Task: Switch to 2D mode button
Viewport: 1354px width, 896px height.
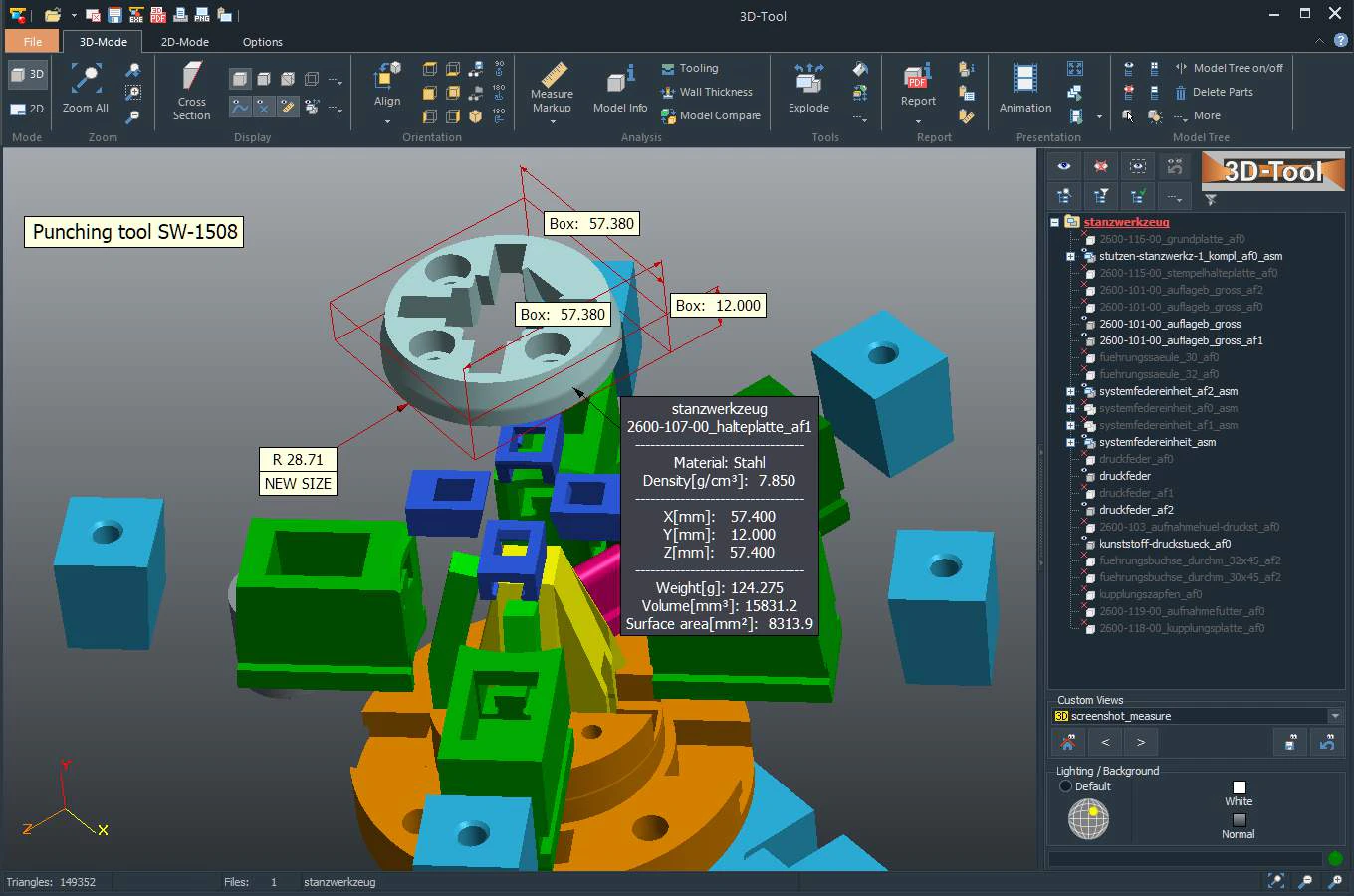Action: point(27,109)
